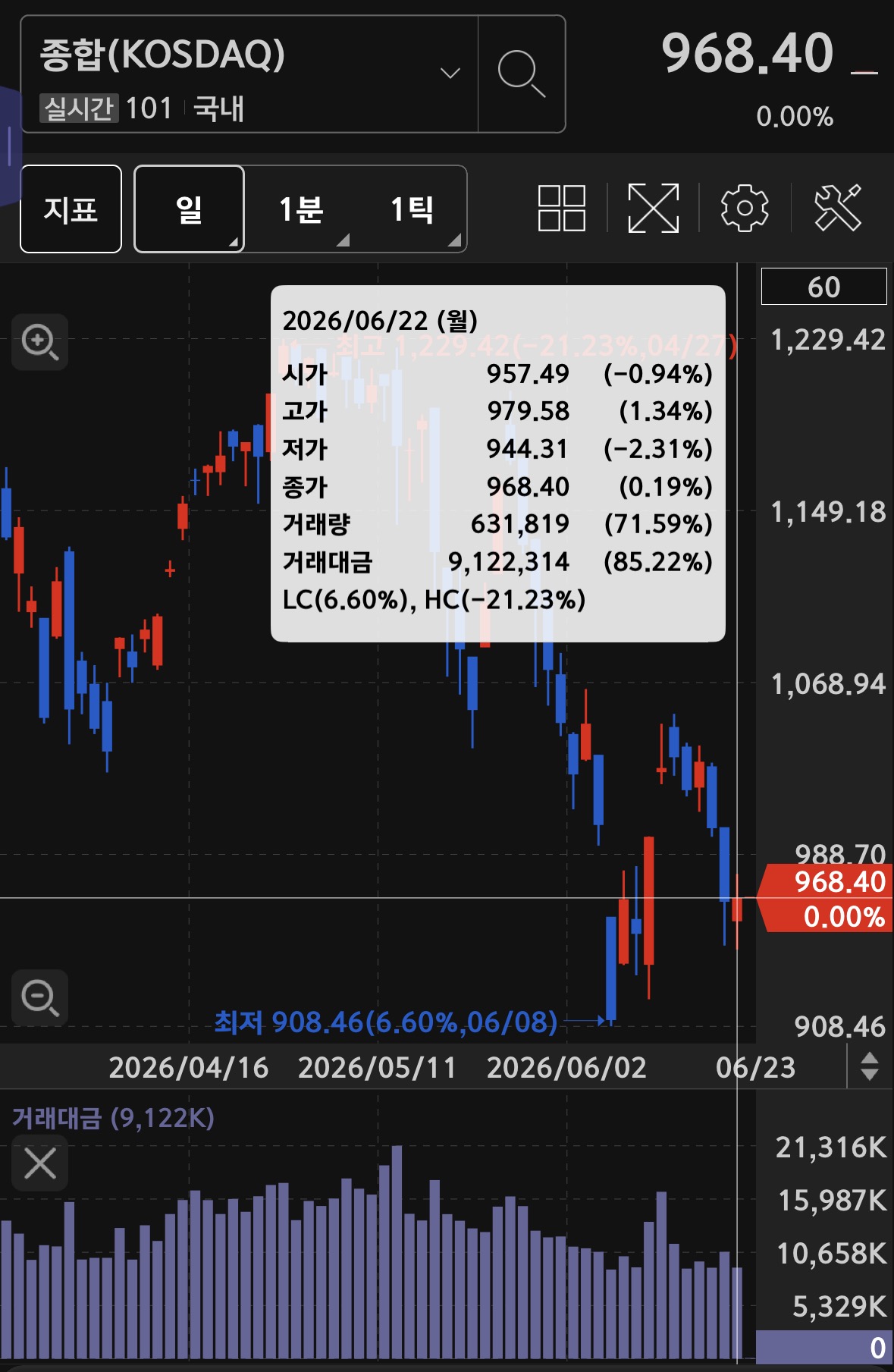Image resolution: width=894 pixels, height=1372 pixels.
Task: Expand chart to full screen
Action: point(653,208)
